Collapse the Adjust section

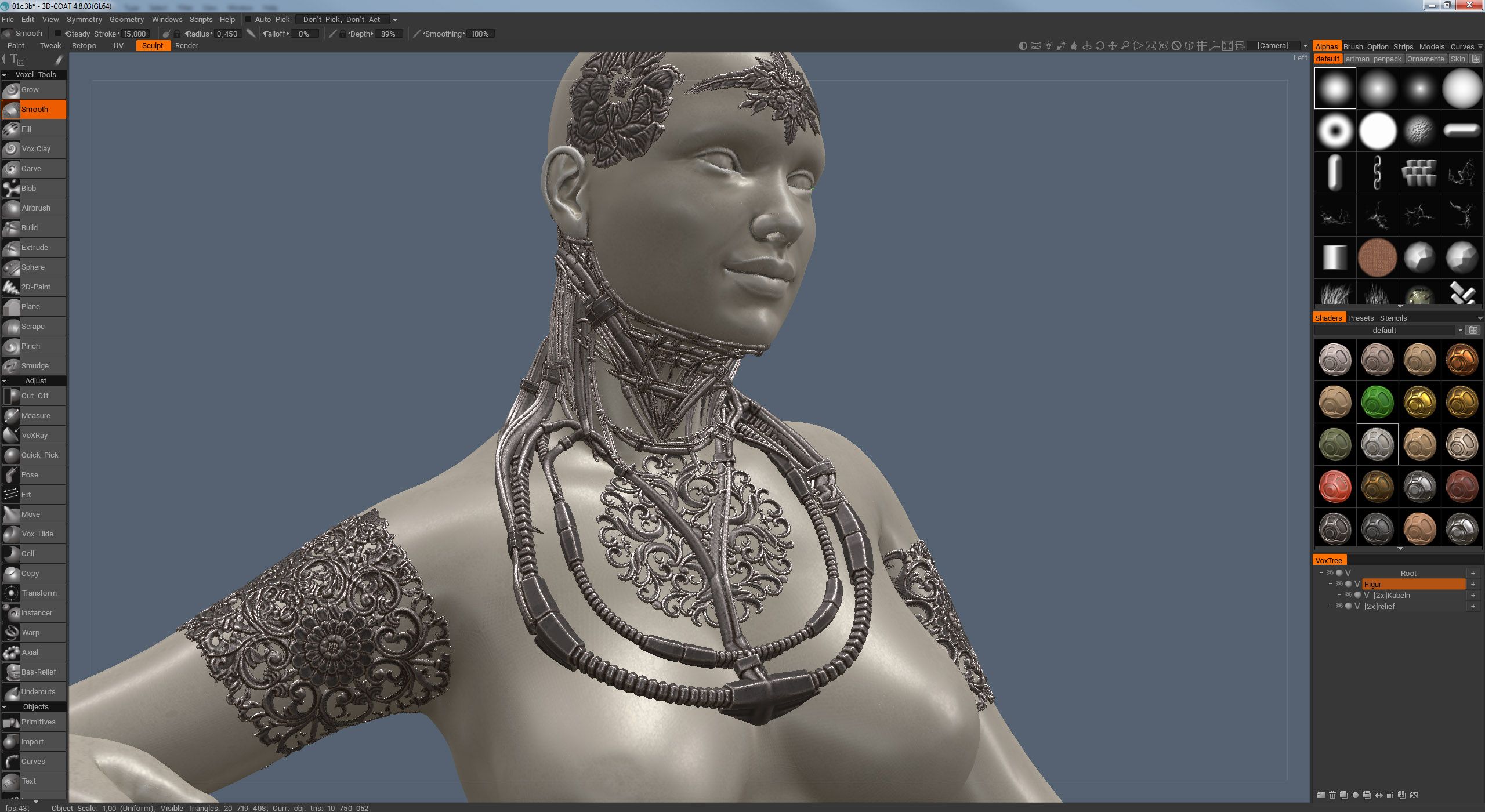pyautogui.click(x=5, y=381)
